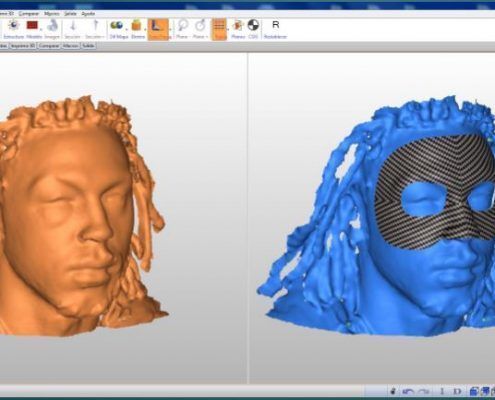
Task: Switch to the Salida tab below toolbar
Action: [x=88, y=46]
